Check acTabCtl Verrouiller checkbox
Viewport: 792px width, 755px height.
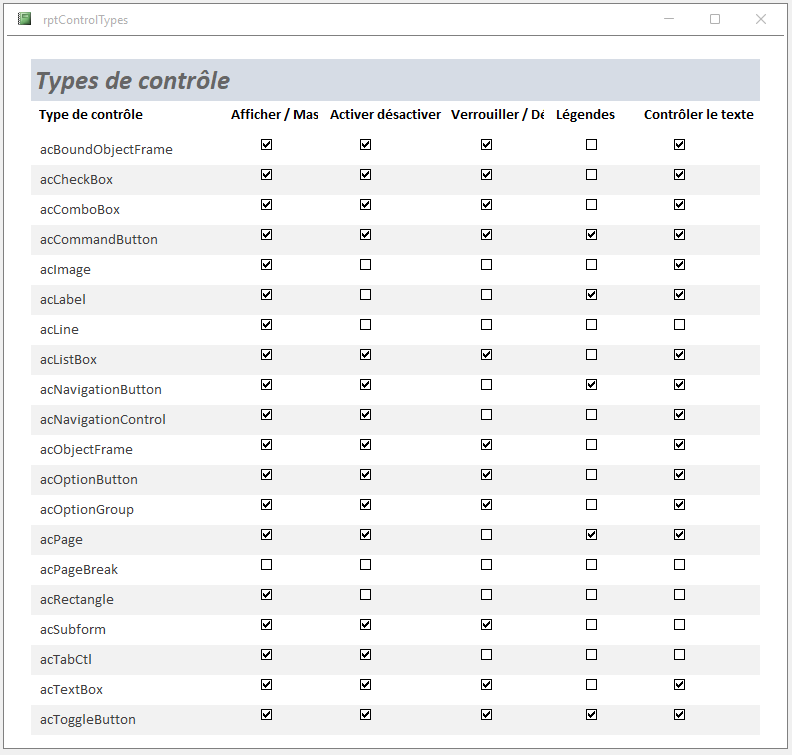[486, 655]
